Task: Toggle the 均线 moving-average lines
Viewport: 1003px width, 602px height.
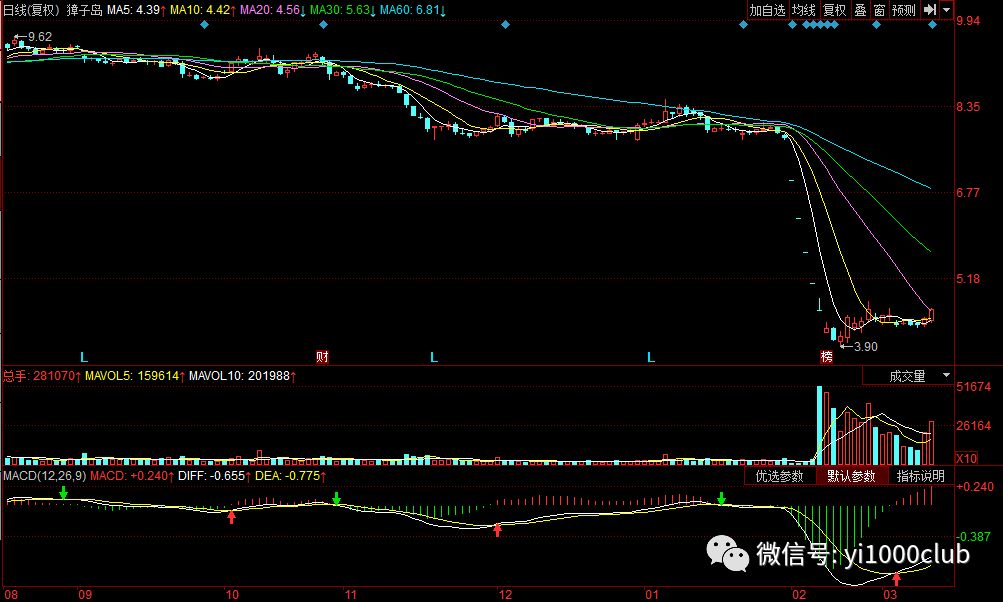Action: pos(803,10)
